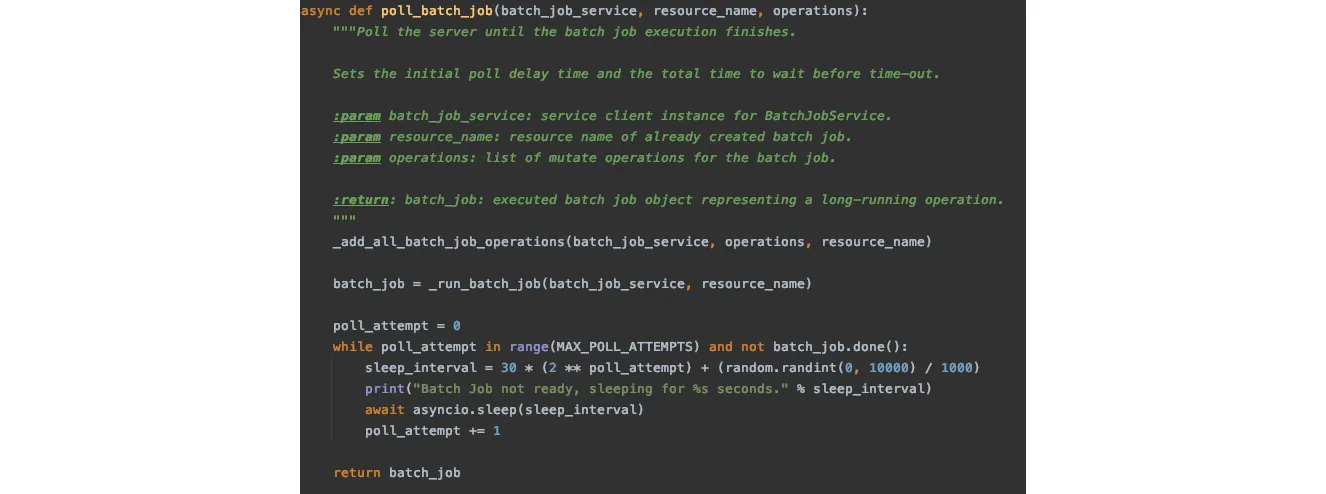Click the first :param tag for batch_job_service
This screenshot has height=494, width=1326.
point(357,116)
